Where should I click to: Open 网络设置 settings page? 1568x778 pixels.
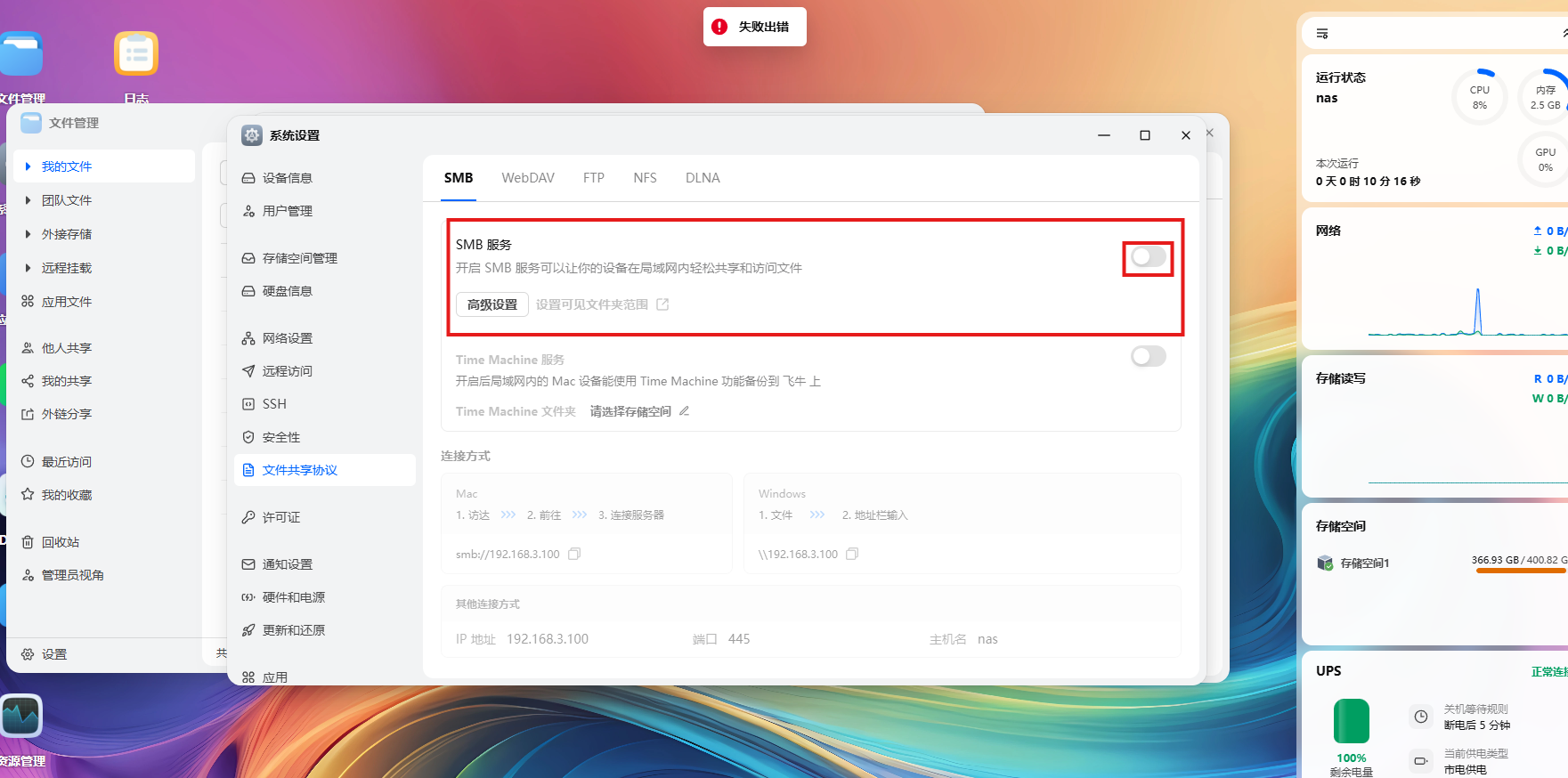click(325, 338)
